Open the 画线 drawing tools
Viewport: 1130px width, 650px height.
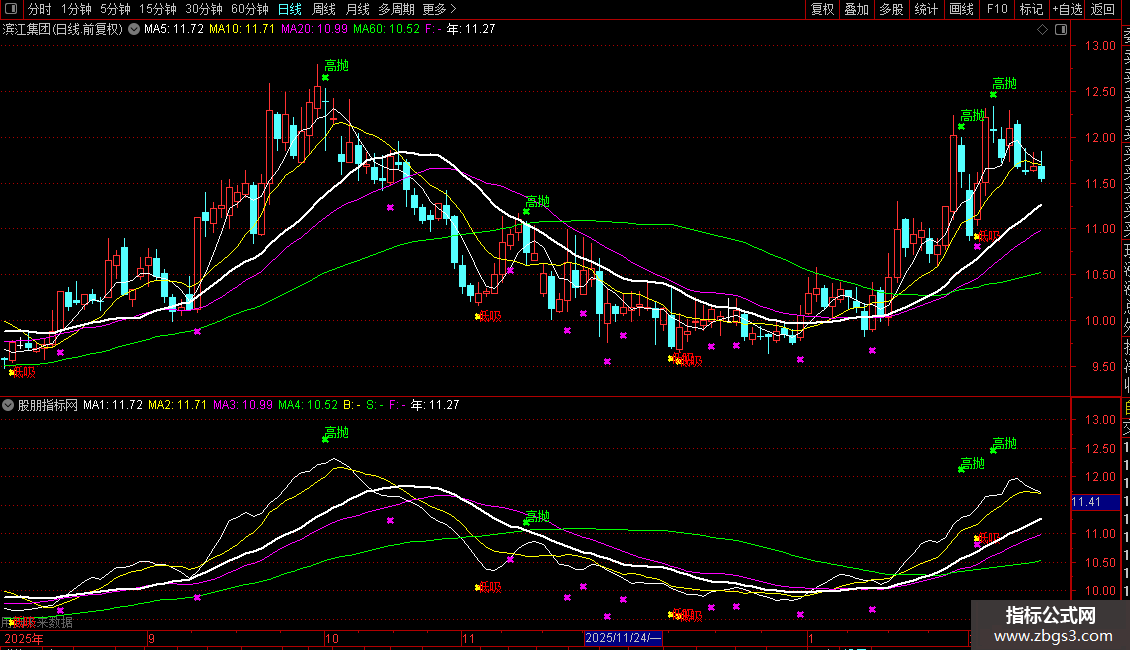pos(961,9)
